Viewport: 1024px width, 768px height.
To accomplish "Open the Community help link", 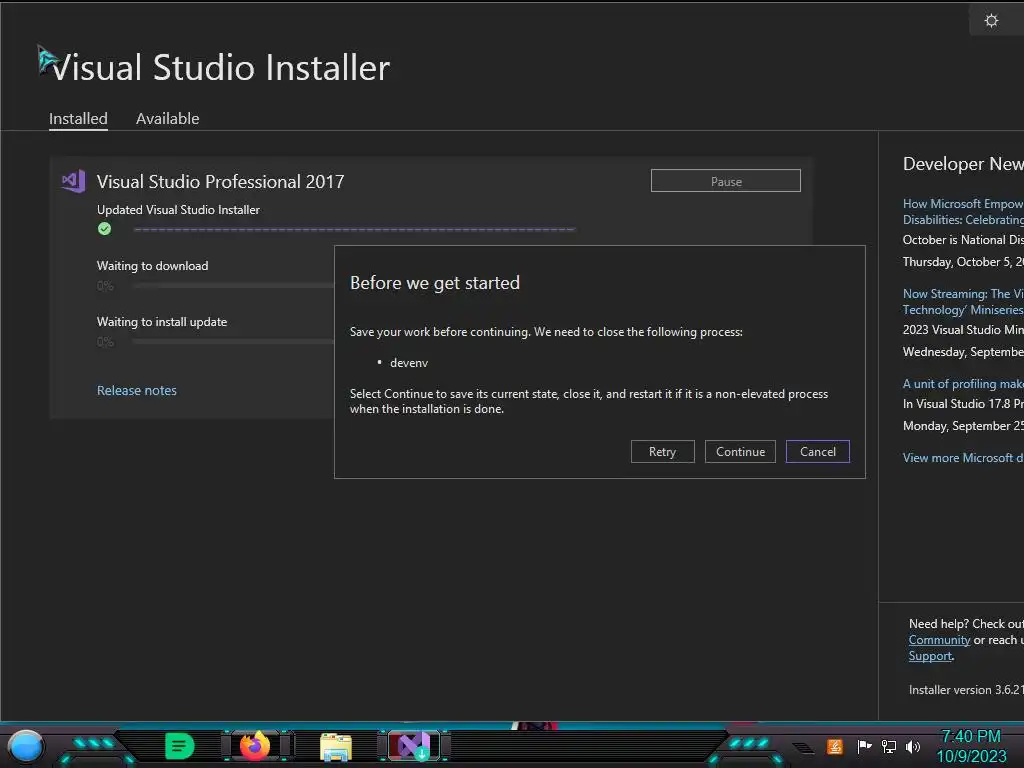I will (939, 640).
